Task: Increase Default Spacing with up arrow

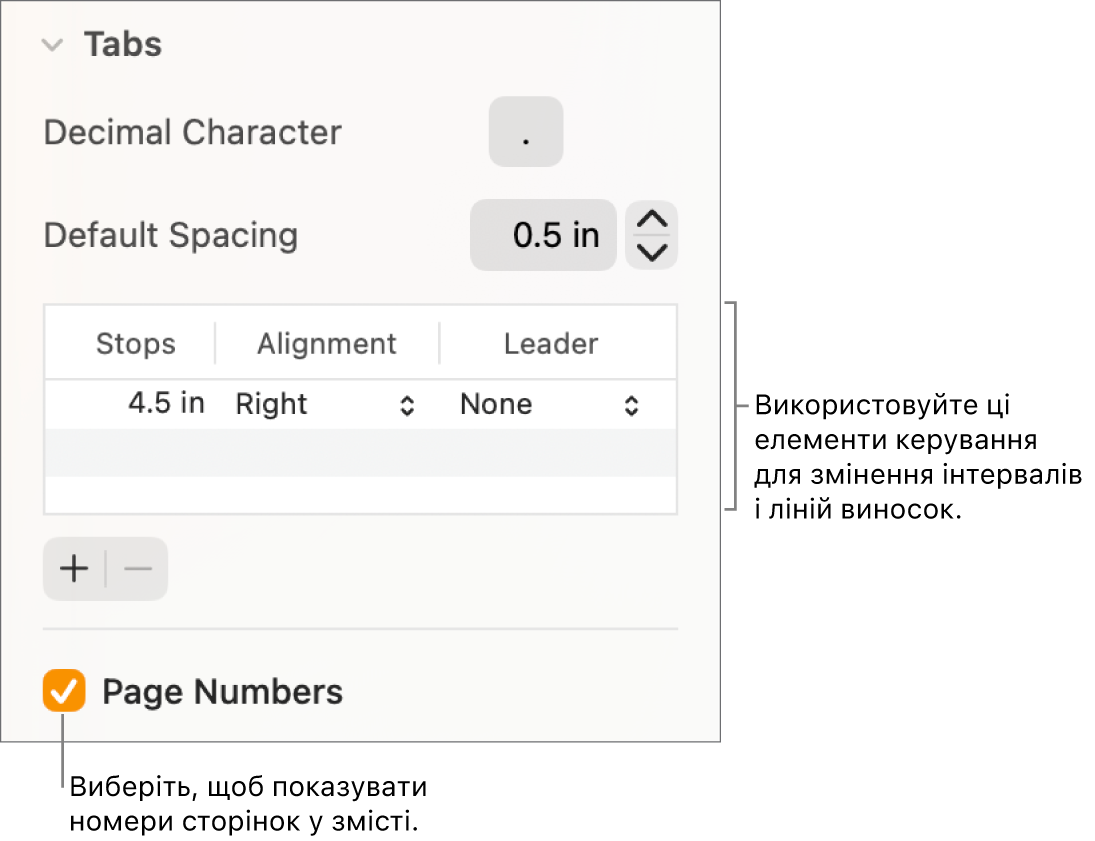Action: coord(652,220)
